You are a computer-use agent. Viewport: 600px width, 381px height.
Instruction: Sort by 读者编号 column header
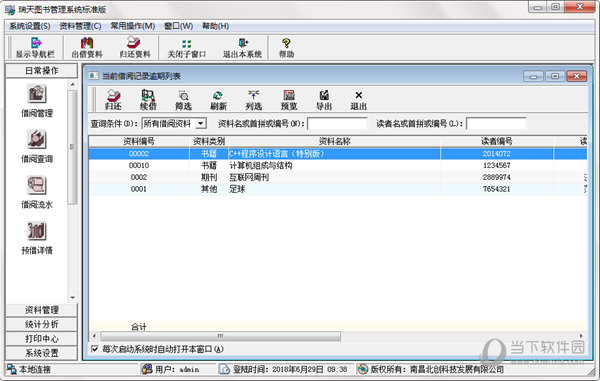[x=497, y=141]
